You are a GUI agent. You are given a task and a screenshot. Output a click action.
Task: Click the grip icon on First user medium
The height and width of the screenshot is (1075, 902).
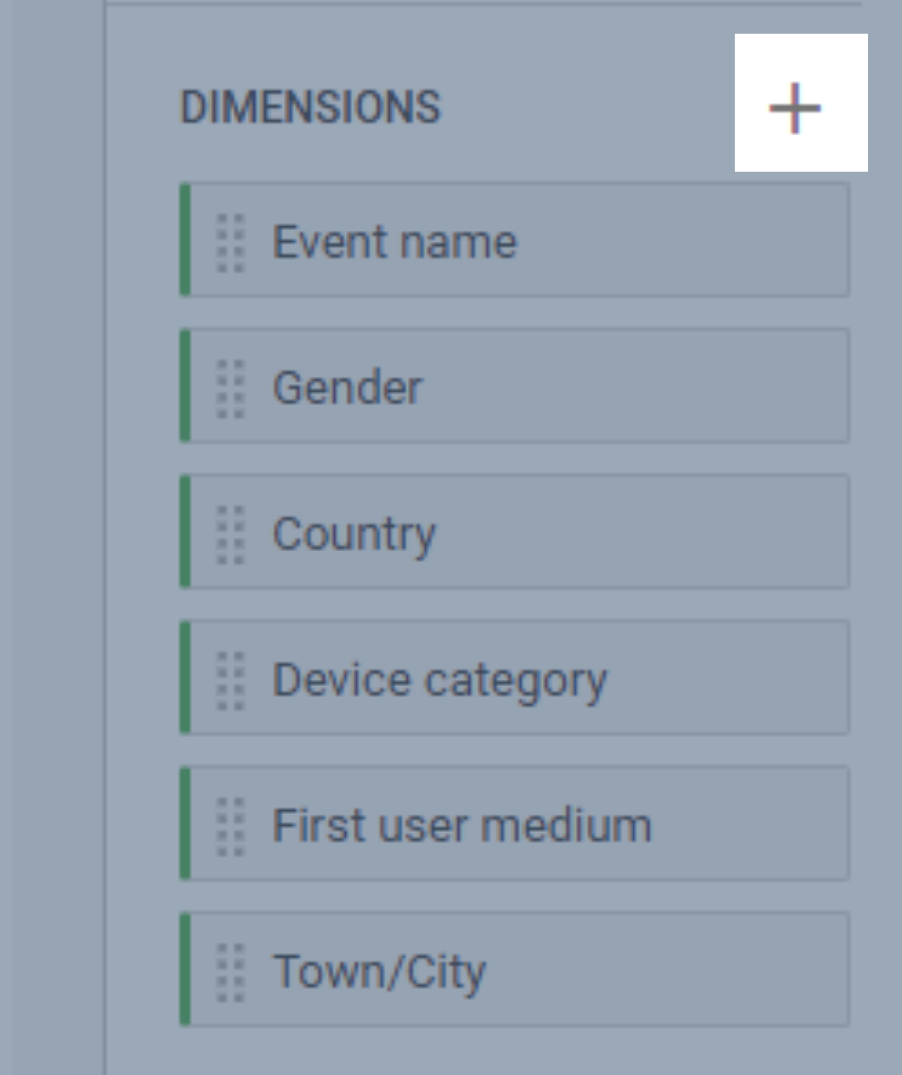(231, 825)
